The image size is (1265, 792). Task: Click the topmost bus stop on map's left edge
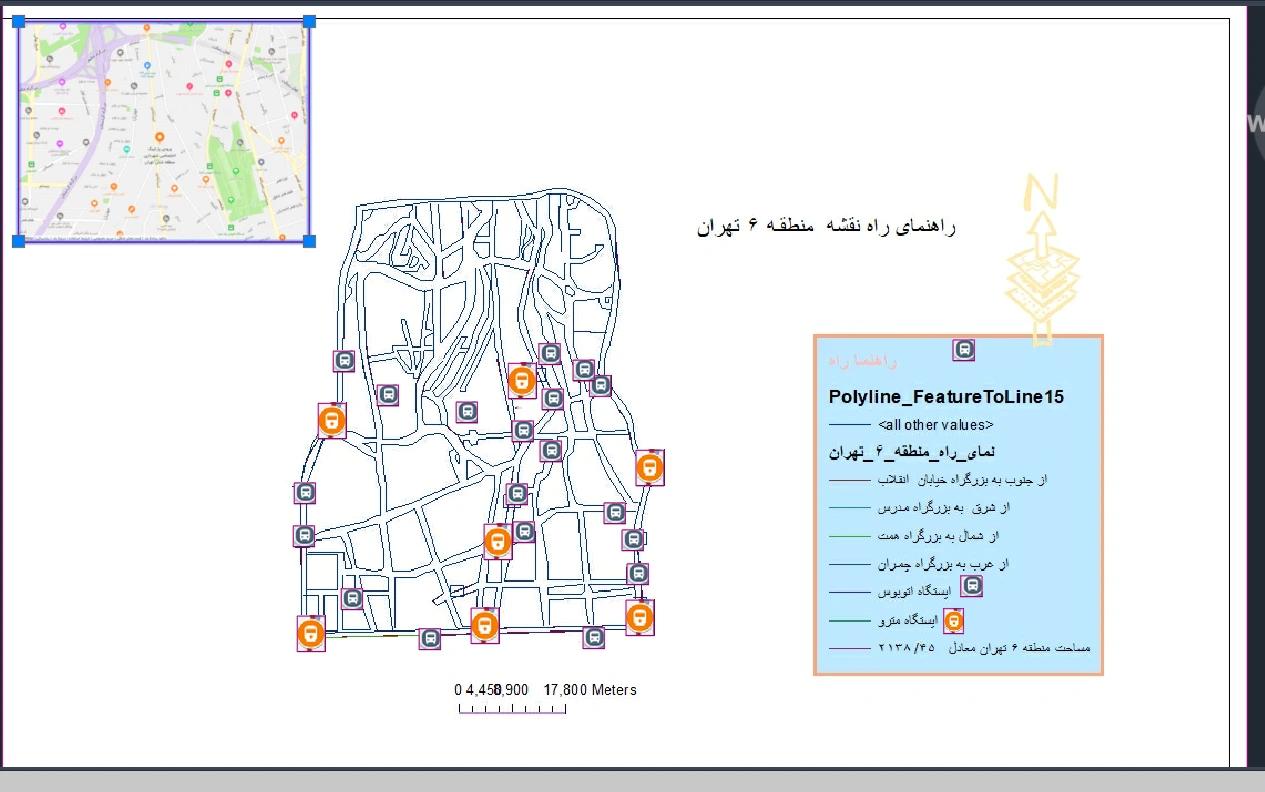point(344,361)
